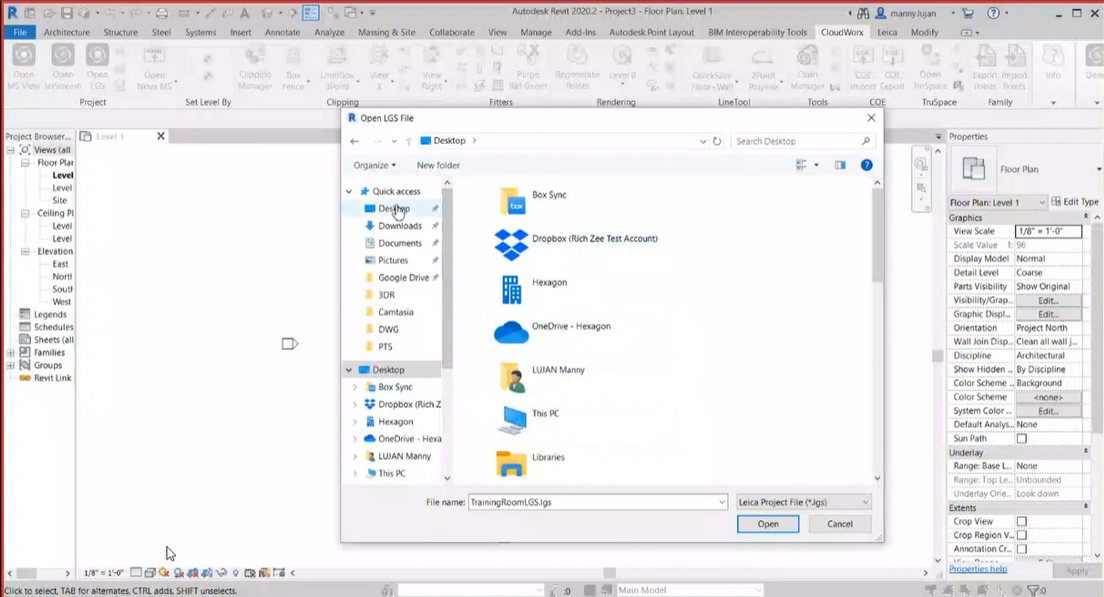Screen dimensions: 1104x597
Task: Open Leica Project File type dropdown
Action: pos(803,502)
